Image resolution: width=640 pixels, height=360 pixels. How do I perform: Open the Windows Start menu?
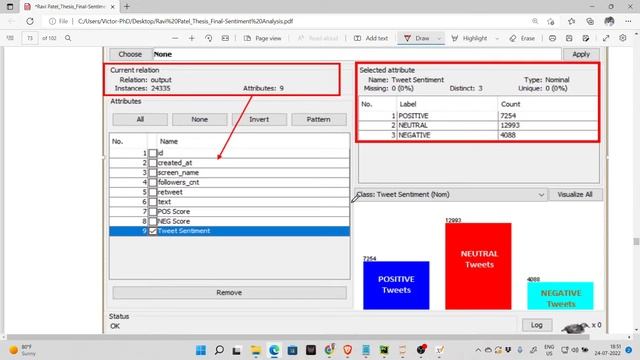point(201,350)
